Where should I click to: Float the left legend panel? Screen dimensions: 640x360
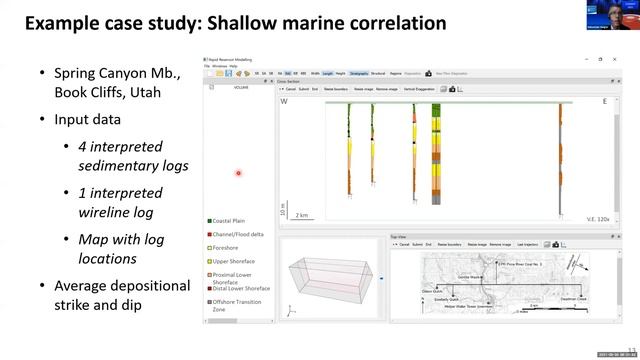[265, 81]
